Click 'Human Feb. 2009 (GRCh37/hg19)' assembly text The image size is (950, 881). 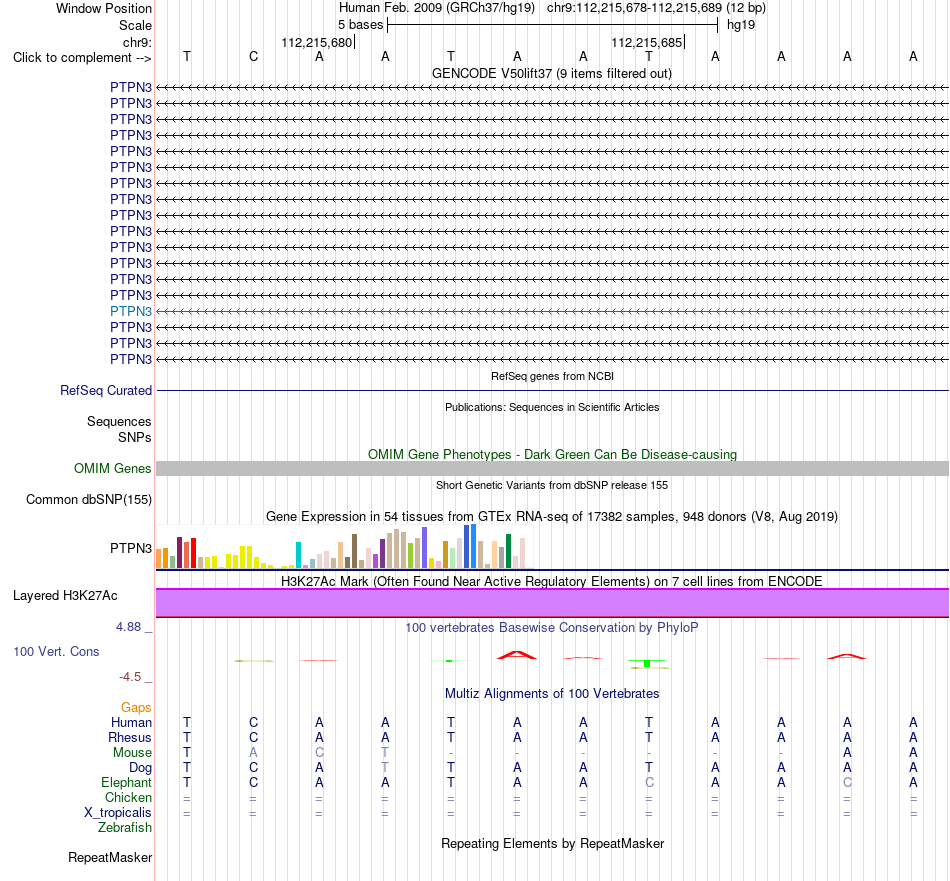click(x=437, y=8)
